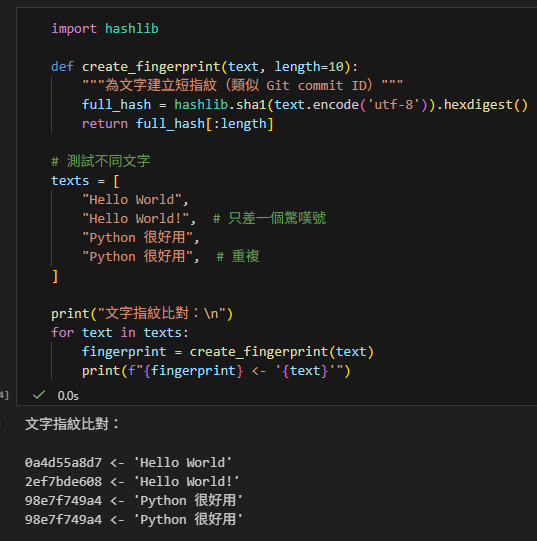The width and height of the screenshot is (537, 541).
Task: Click output hash 2ef7bde608
Action: (x=63, y=482)
